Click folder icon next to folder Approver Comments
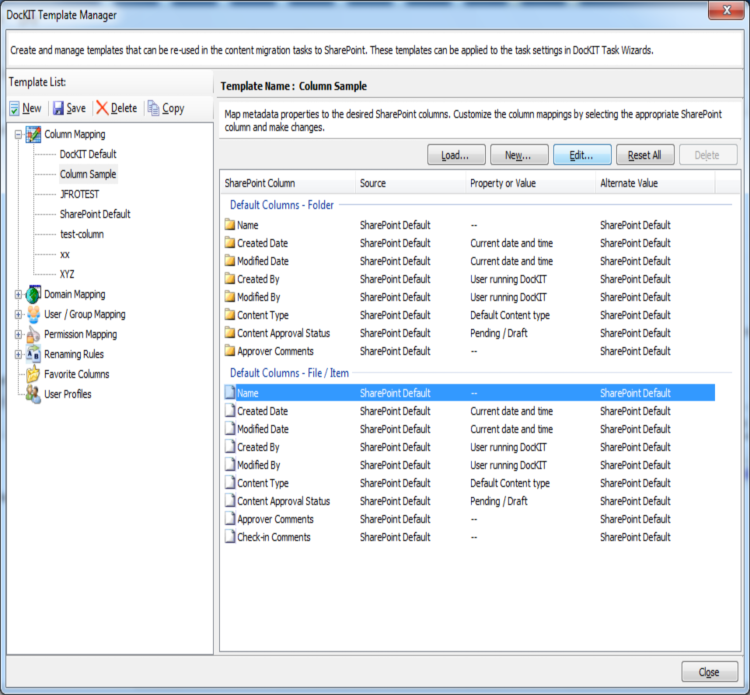This screenshot has height=695, width=750. click(230, 351)
